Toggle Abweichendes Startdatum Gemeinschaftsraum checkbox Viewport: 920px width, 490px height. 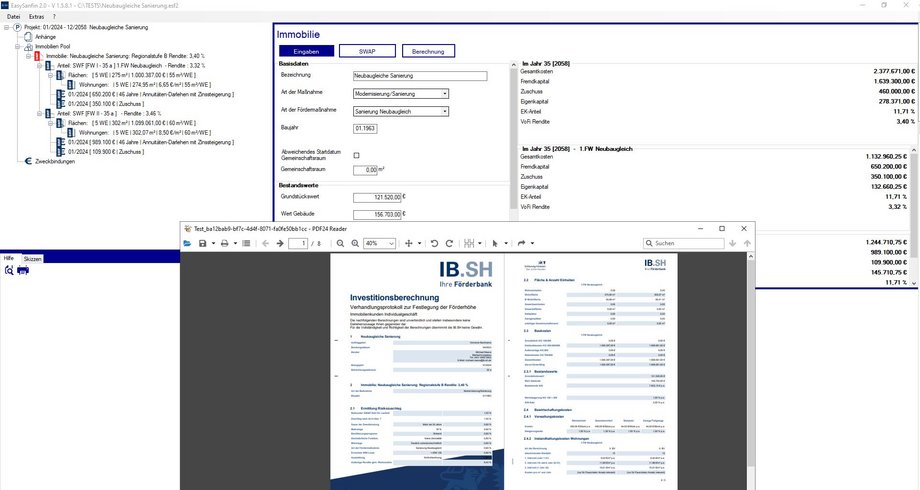(357, 155)
